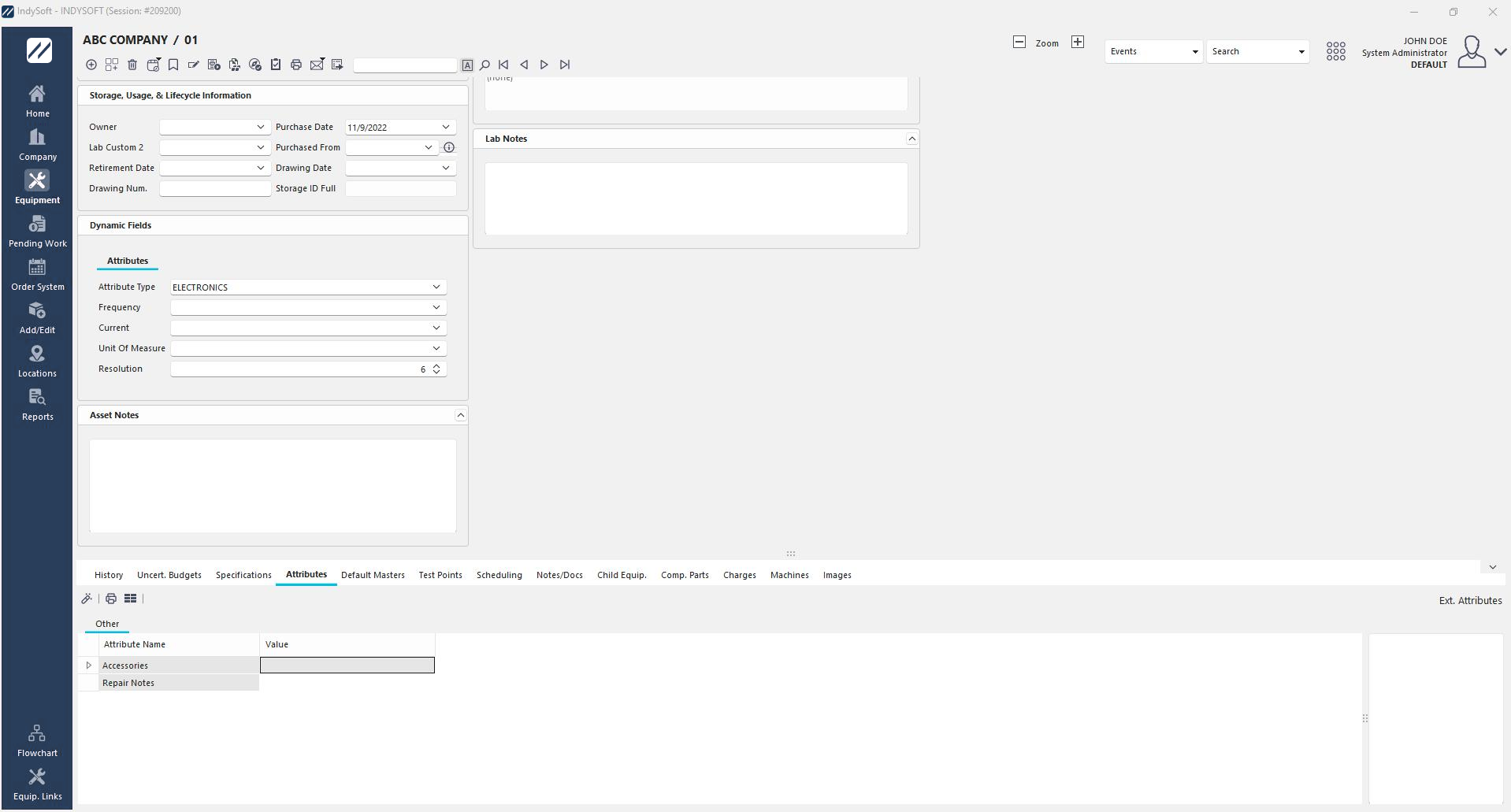Open Order System in sidebar
Screen dimensions: 1511x812
(37, 274)
